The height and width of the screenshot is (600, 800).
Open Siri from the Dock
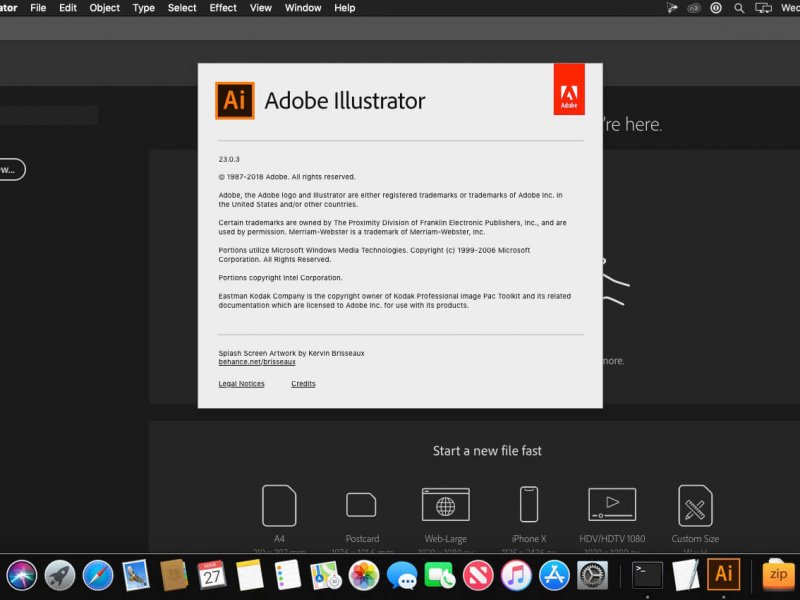click(x=21, y=575)
